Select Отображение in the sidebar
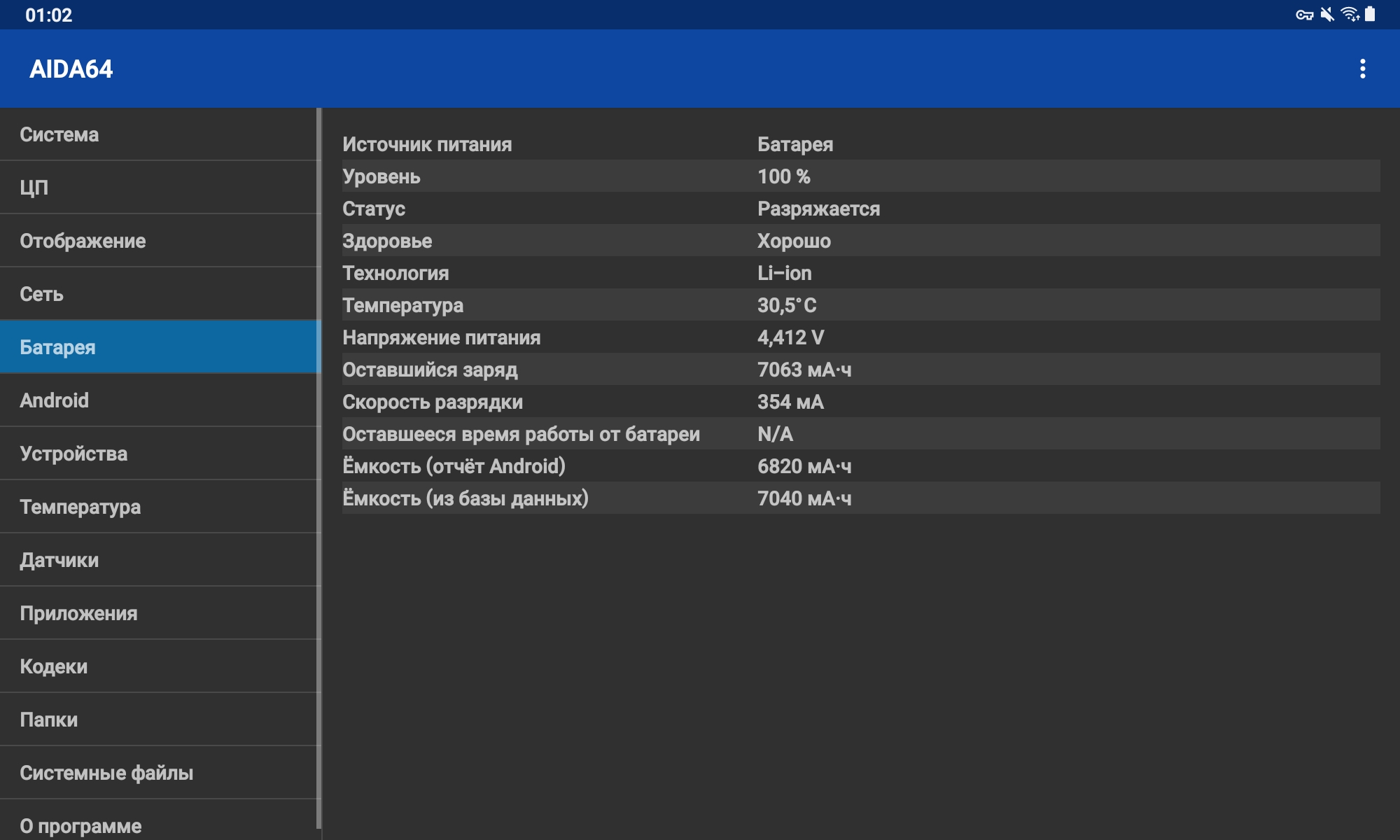This screenshot has width=1400, height=840. (160, 241)
